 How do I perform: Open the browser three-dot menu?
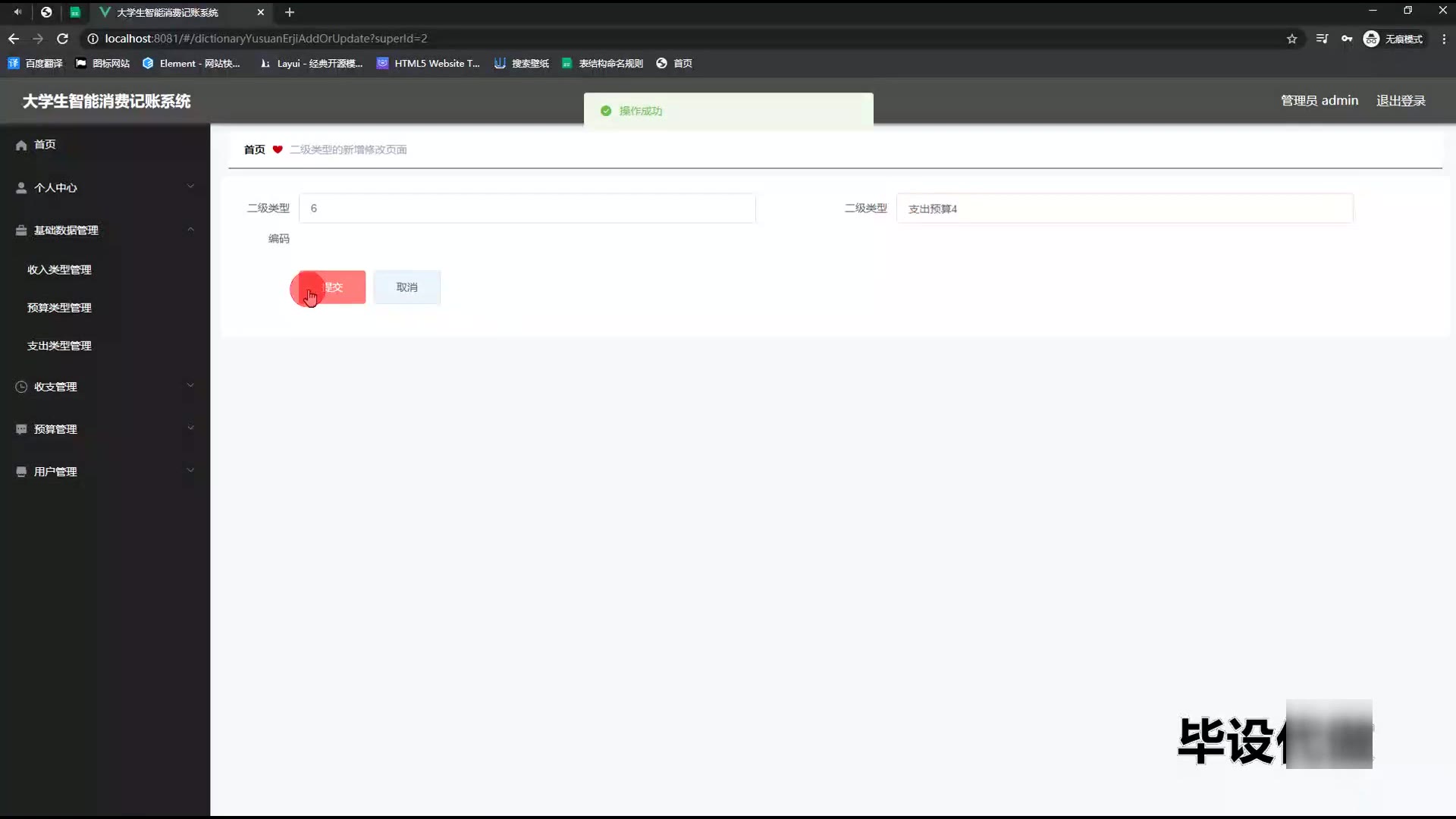pos(1444,39)
